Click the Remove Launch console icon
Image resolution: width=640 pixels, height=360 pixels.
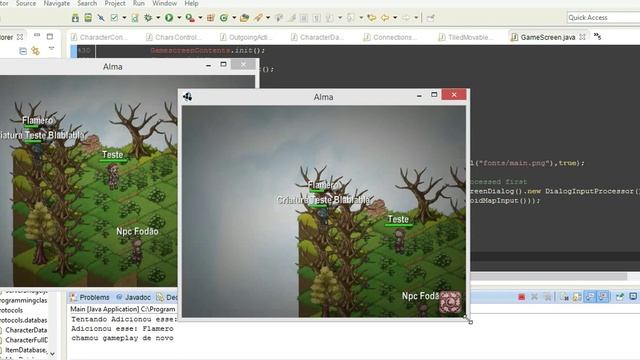(x=534, y=297)
